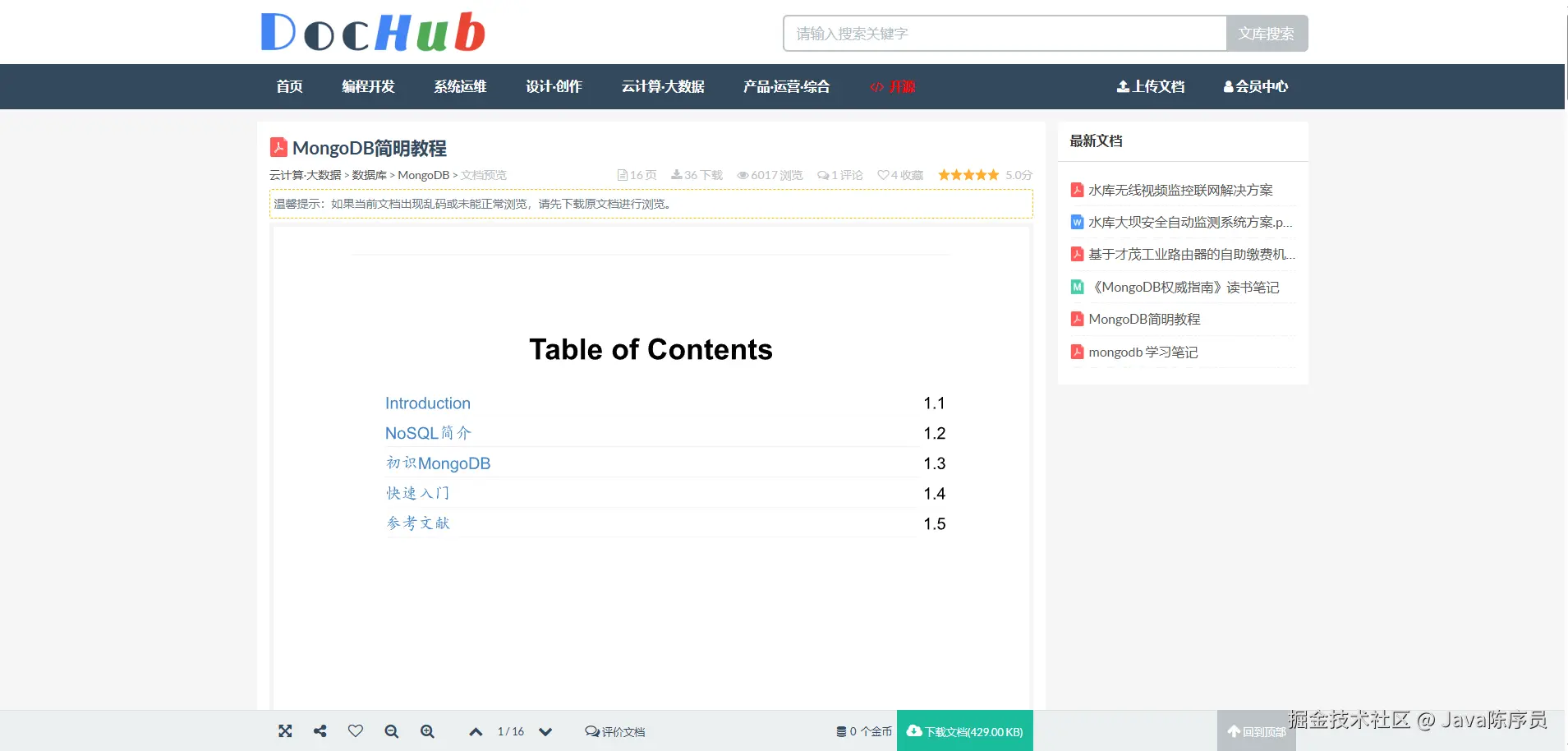Click the fullscreen expand icon in the bottom toolbar

(x=285, y=731)
